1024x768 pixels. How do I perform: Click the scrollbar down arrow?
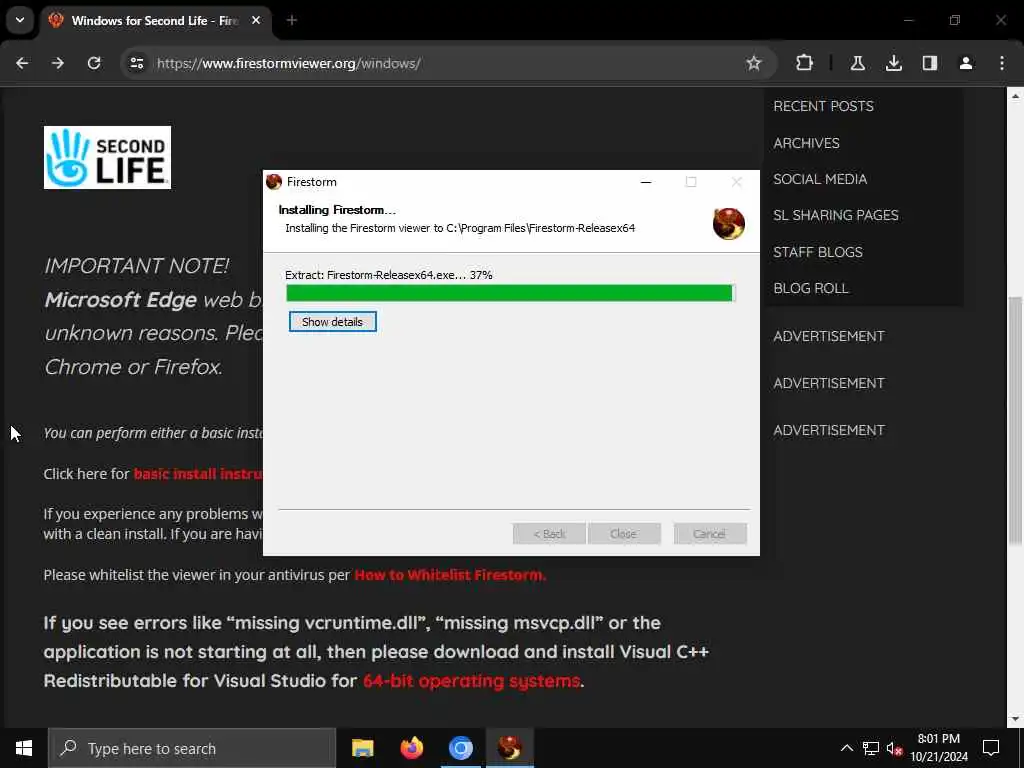coord(1015,719)
